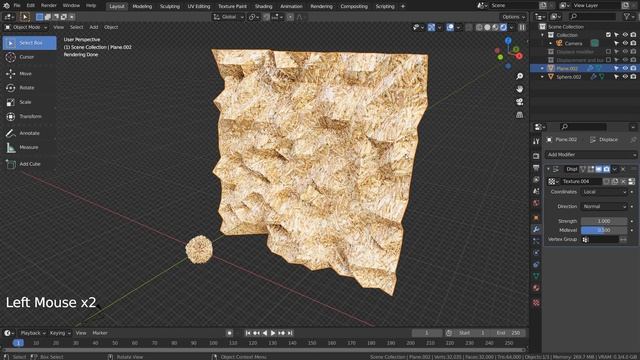Click the Blender logo icon
This screenshot has width=640, height=360.
point(6,6)
